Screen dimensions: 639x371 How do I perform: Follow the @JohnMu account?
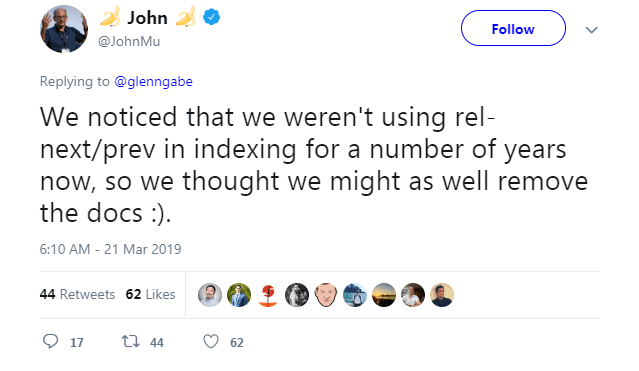[x=513, y=29]
